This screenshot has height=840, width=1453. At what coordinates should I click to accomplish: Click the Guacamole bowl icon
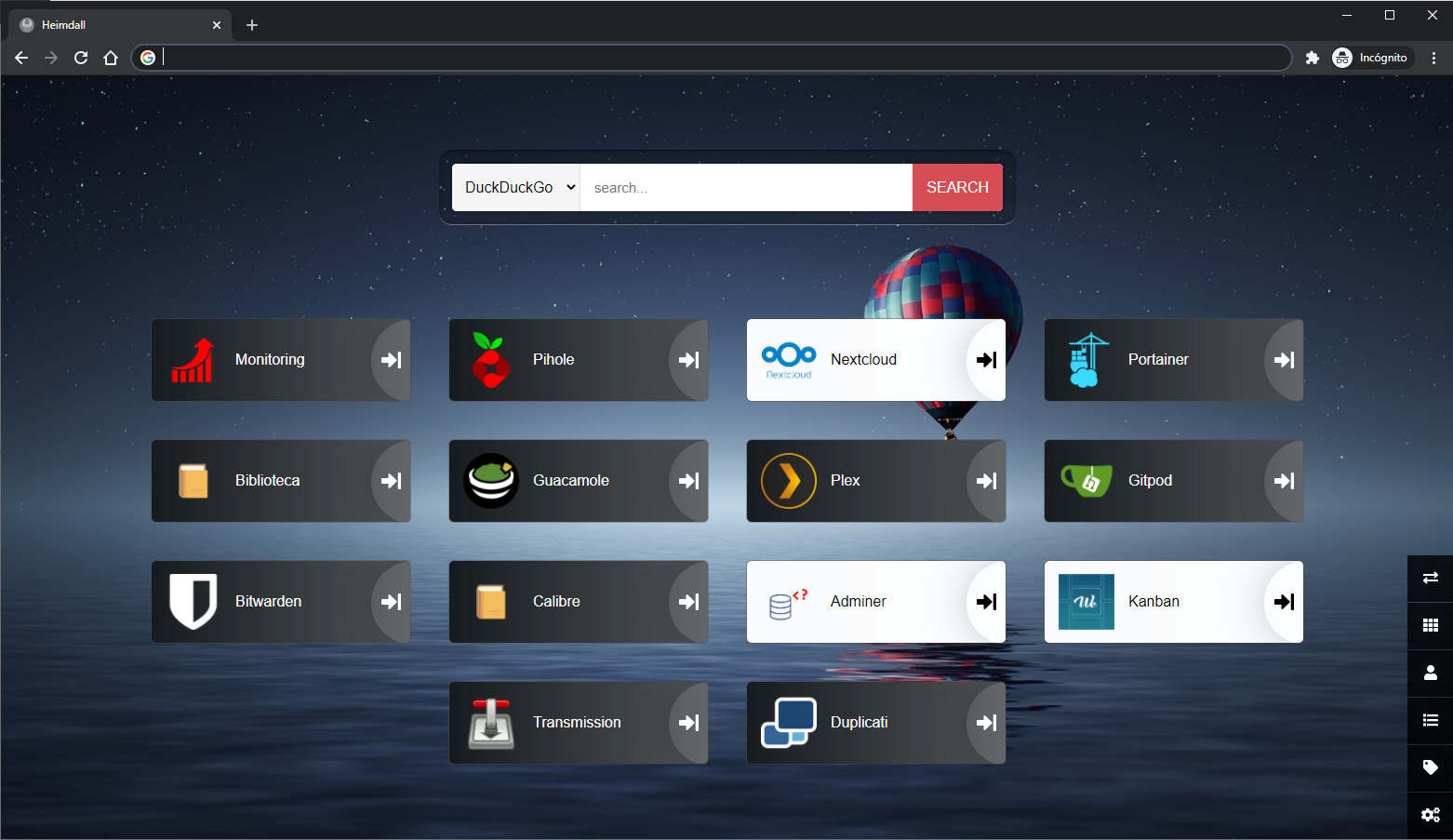(491, 481)
